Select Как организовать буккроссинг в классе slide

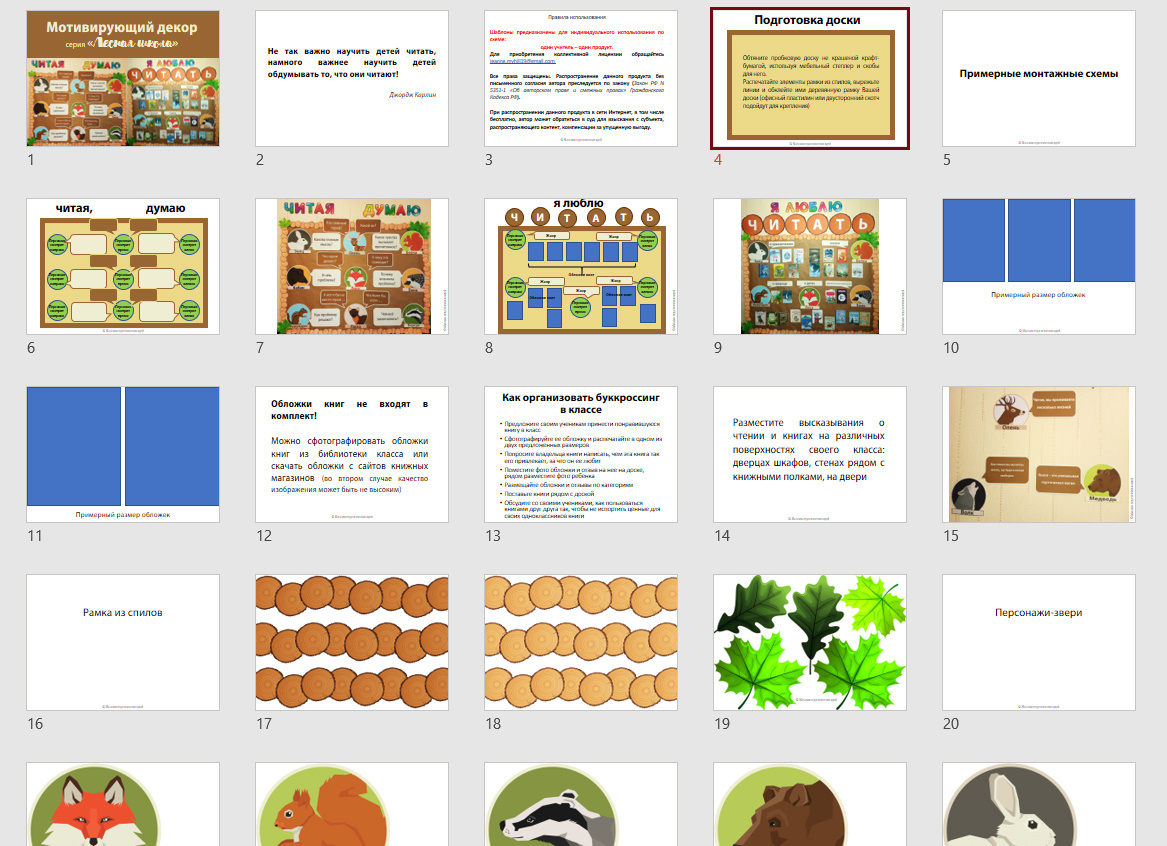point(580,454)
